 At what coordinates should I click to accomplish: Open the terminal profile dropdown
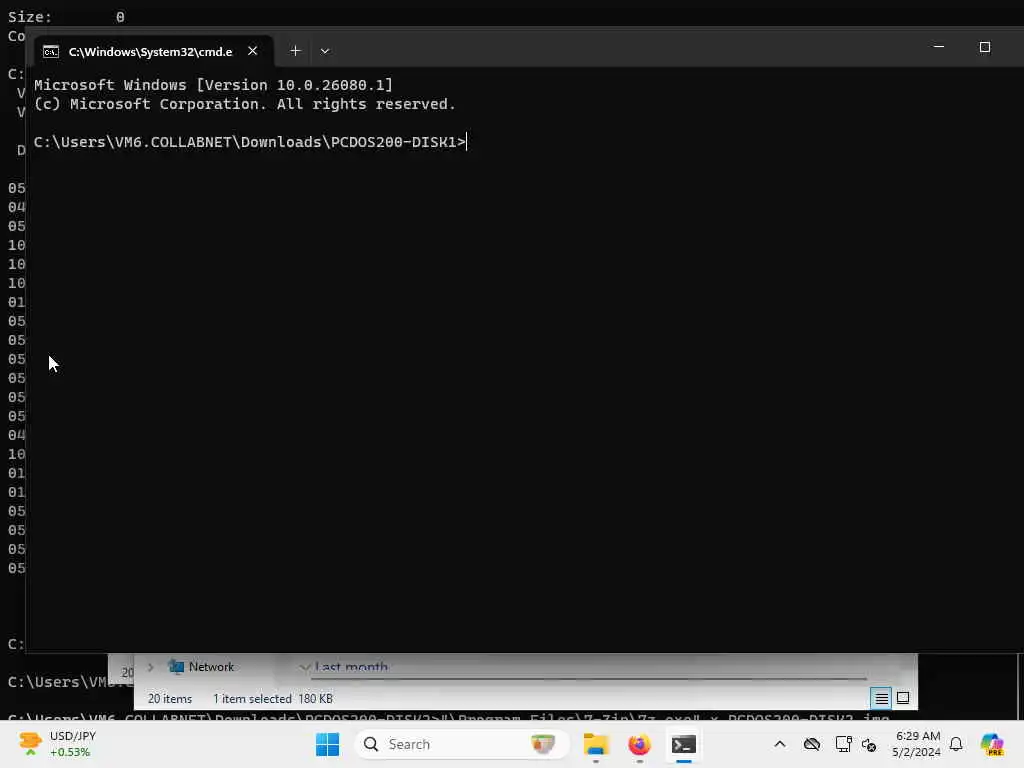pyautogui.click(x=325, y=51)
